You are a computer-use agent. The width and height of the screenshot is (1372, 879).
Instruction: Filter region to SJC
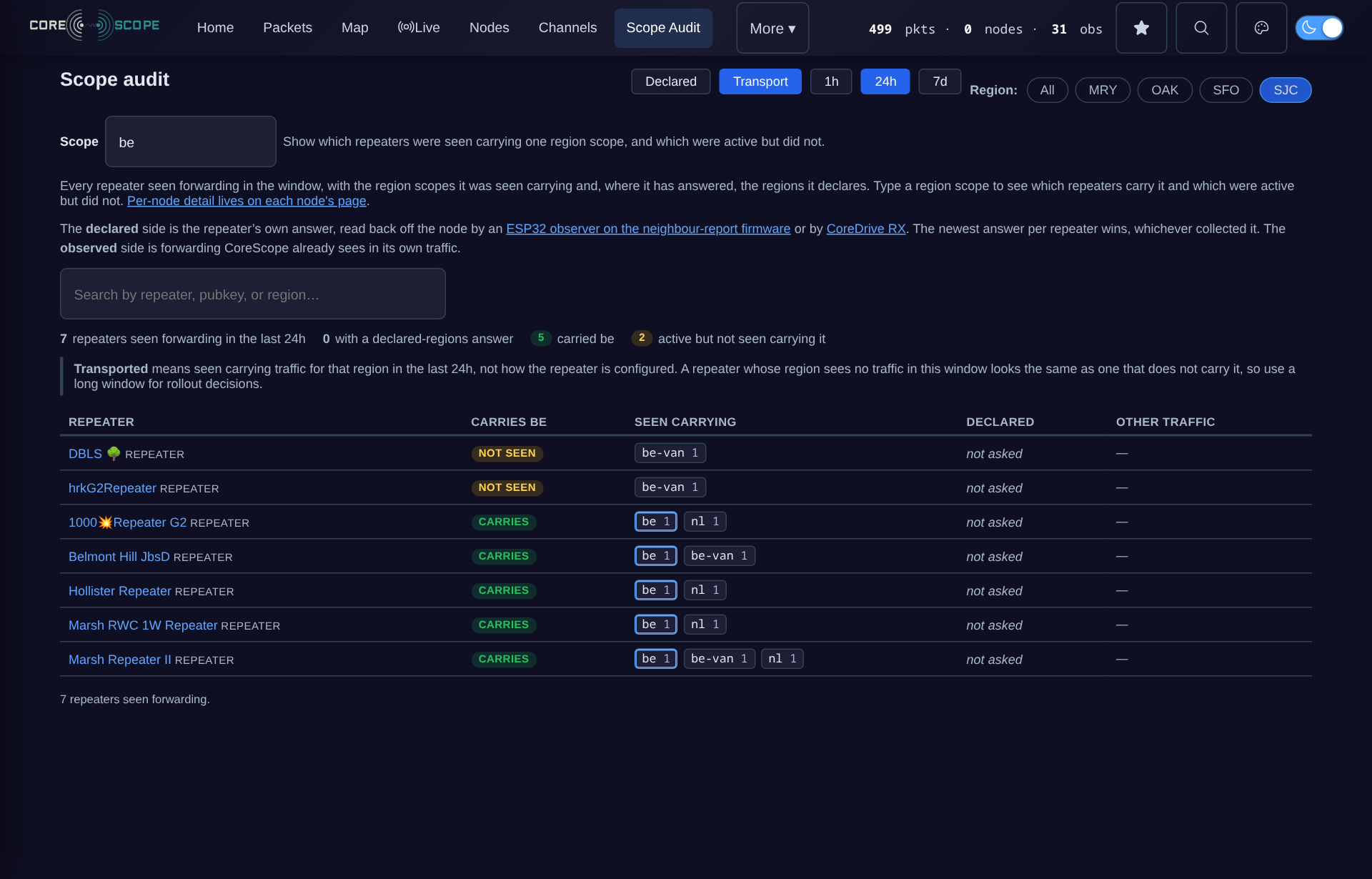1285,90
